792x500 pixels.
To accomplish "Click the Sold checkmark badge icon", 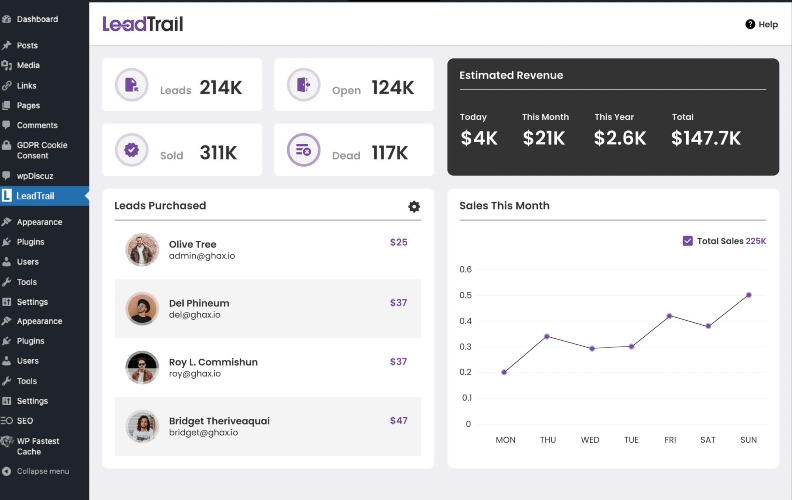I will coord(131,149).
